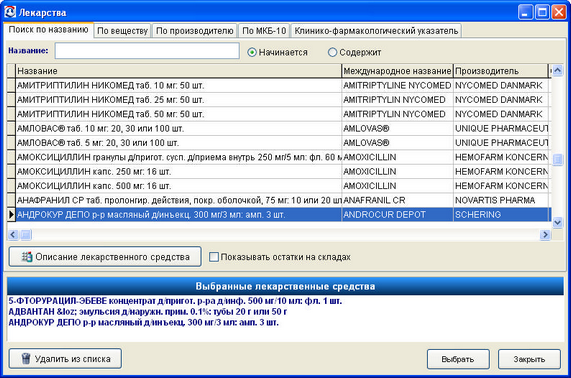Click row selector arrow of the АНДРОКУР ДЕПО row

tap(11, 214)
